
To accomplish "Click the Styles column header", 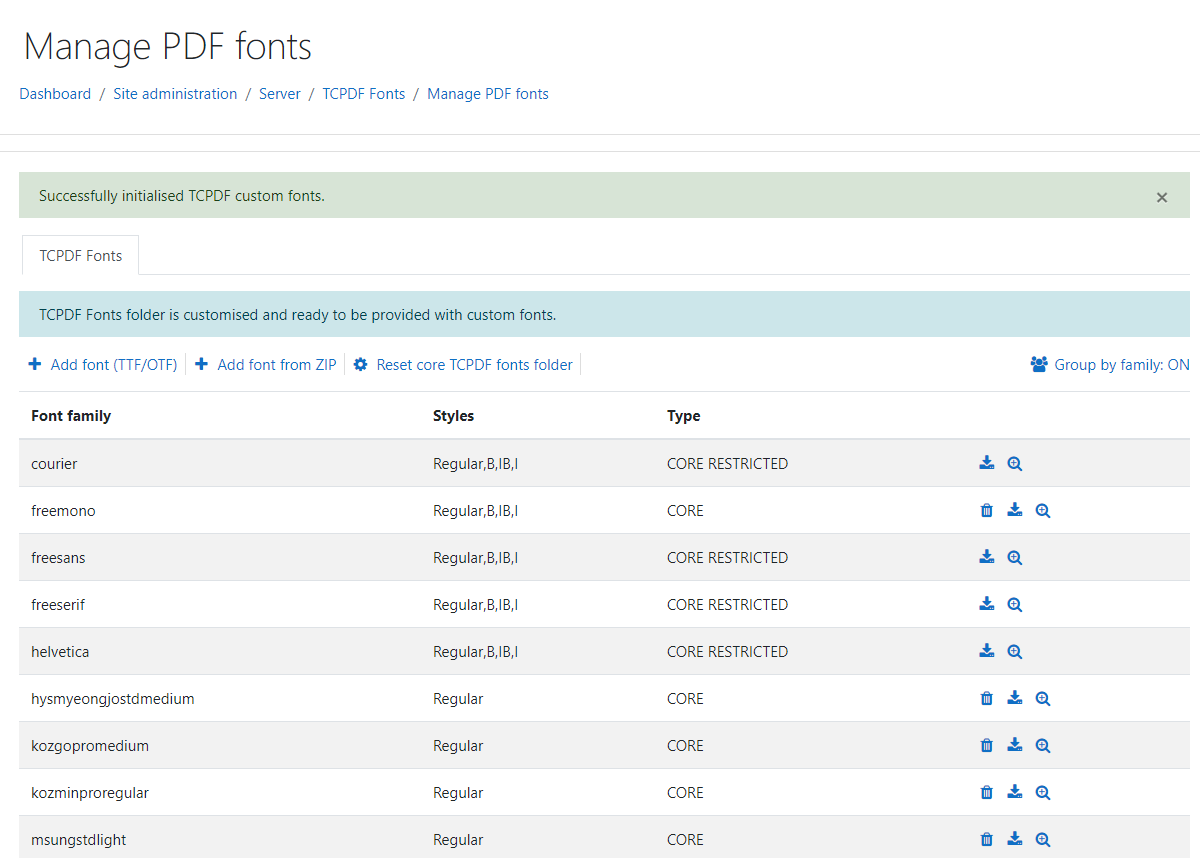I will [453, 415].
